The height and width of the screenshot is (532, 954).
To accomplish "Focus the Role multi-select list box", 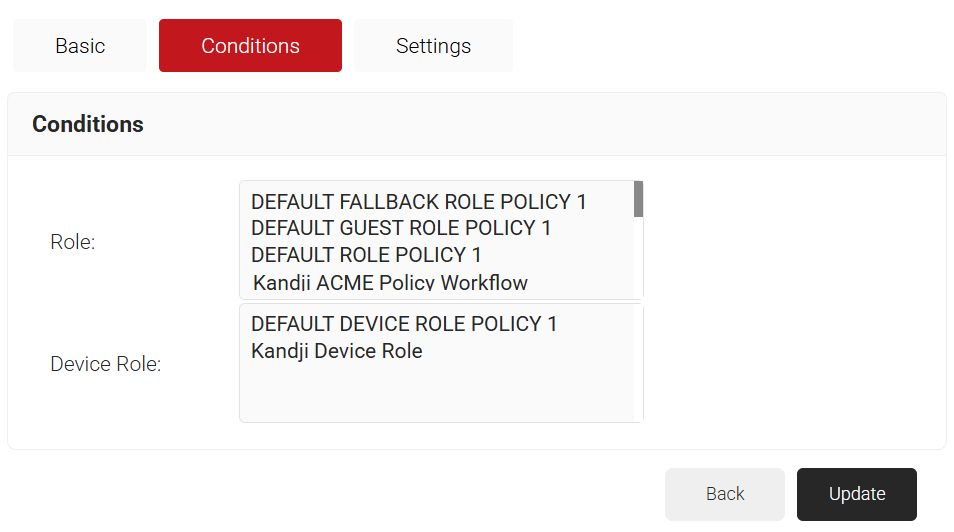I will click(x=441, y=240).
